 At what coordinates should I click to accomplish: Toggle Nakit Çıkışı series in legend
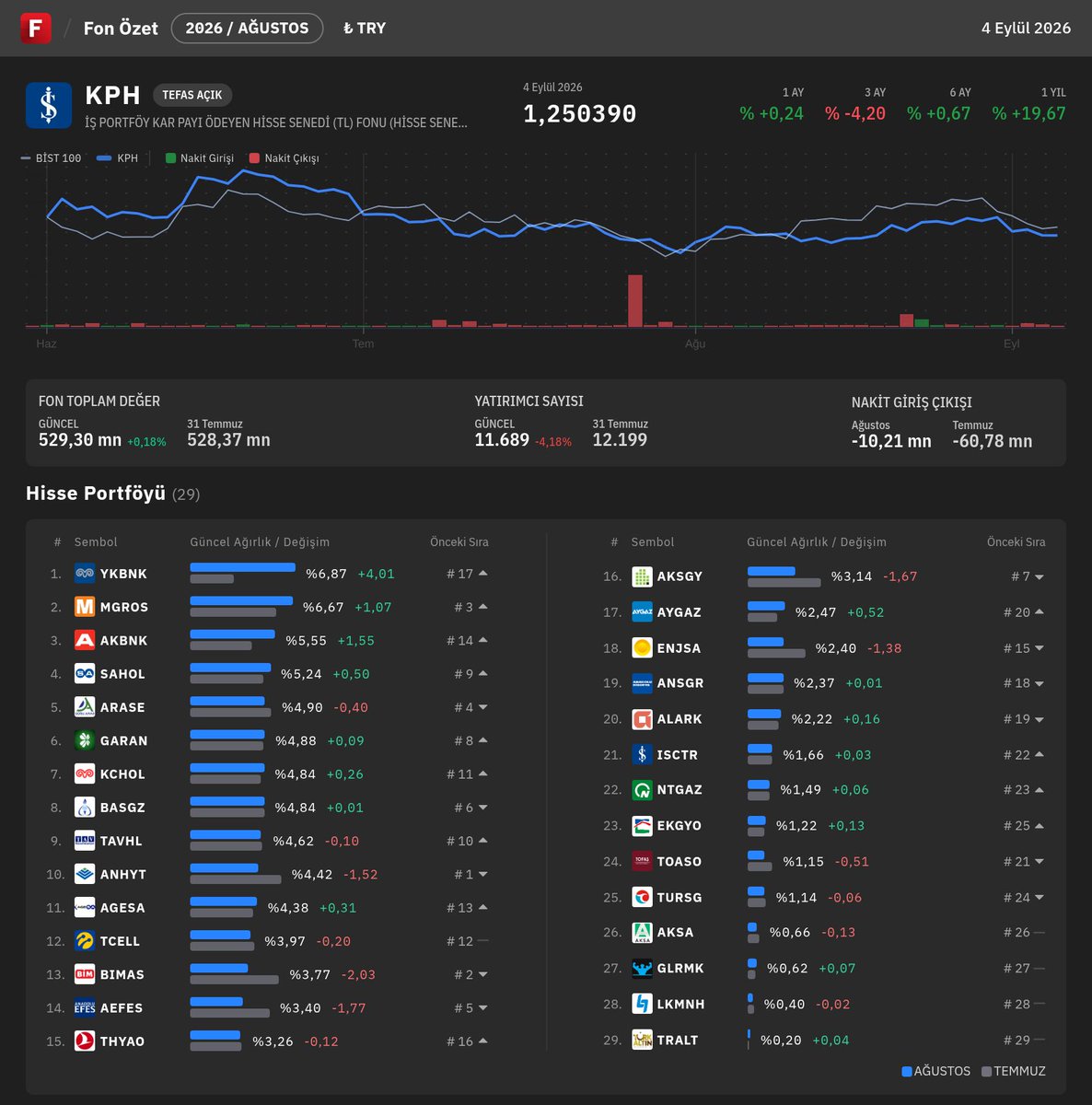pyautogui.click(x=285, y=158)
